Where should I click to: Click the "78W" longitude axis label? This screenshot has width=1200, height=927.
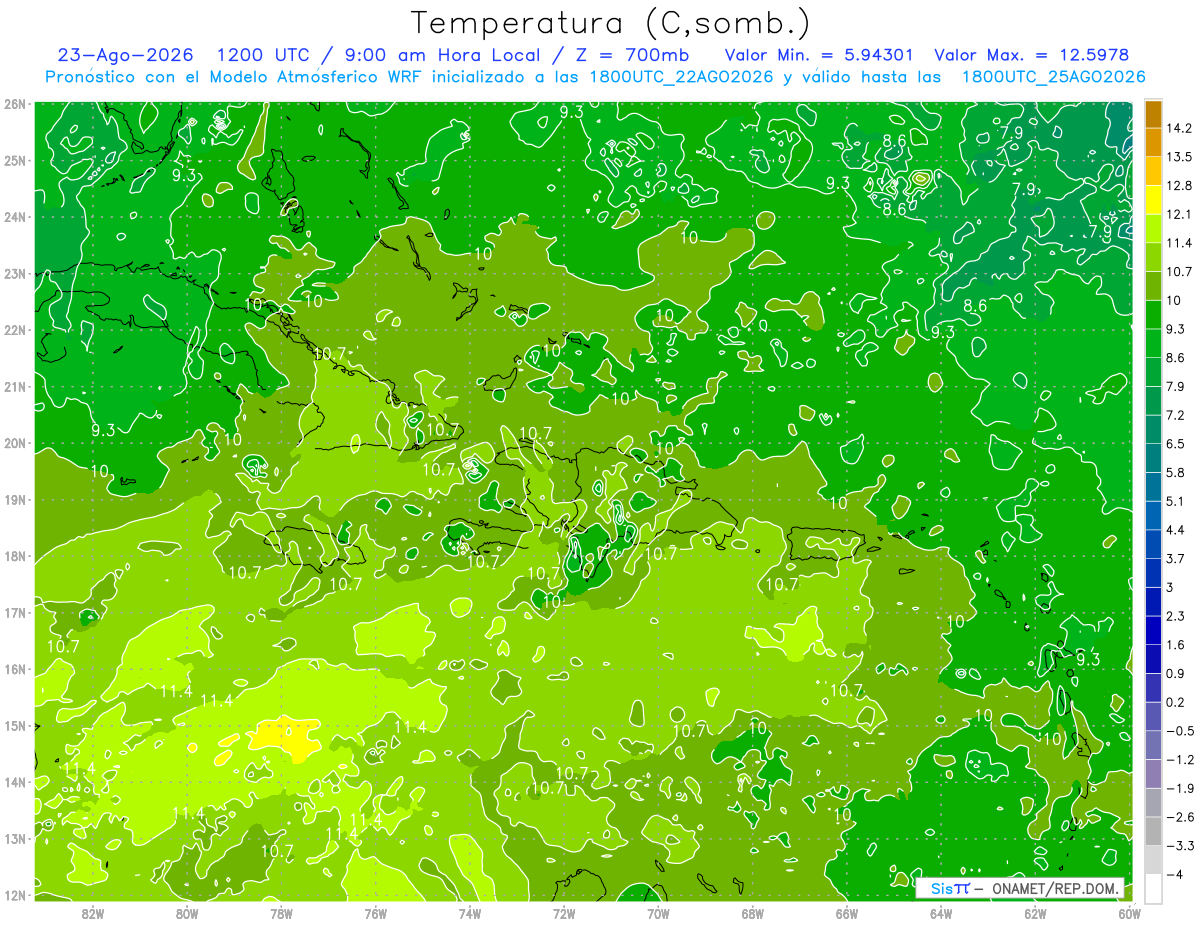coord(281,913)
